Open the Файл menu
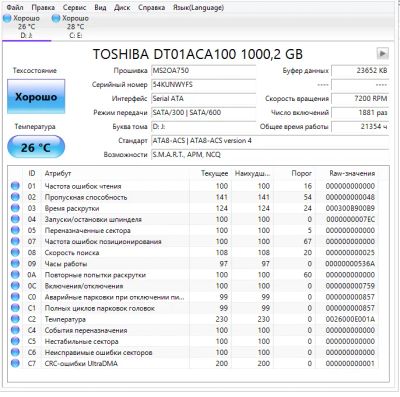 click(x=15, y=7)
